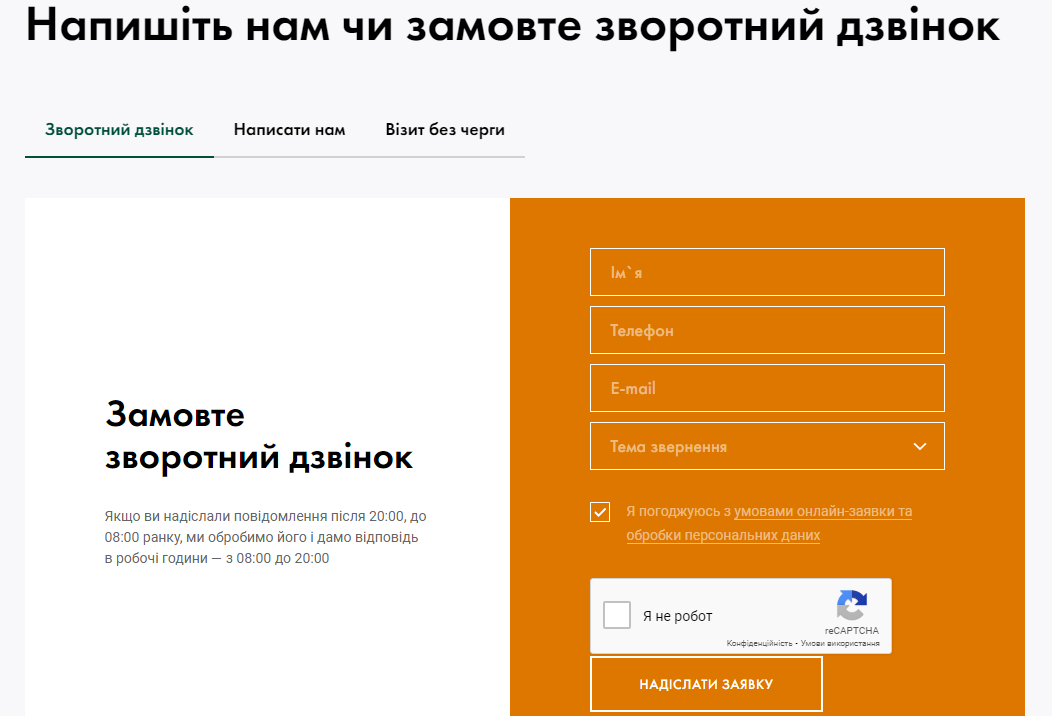
Task: Focus the Ім'я input field
Action: pos(767,272)
